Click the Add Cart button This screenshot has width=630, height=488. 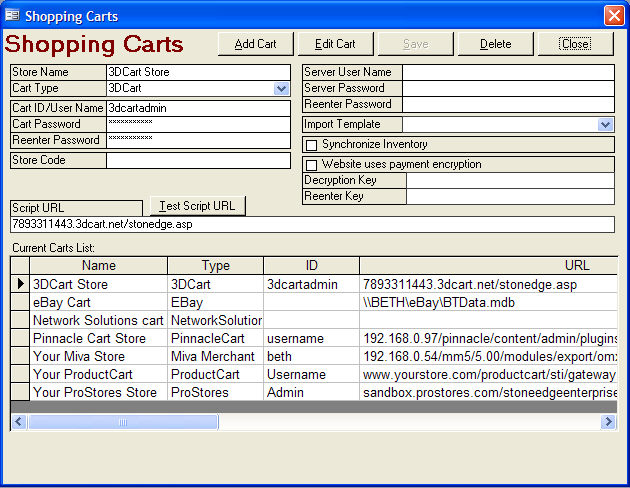tap(256, 44)
